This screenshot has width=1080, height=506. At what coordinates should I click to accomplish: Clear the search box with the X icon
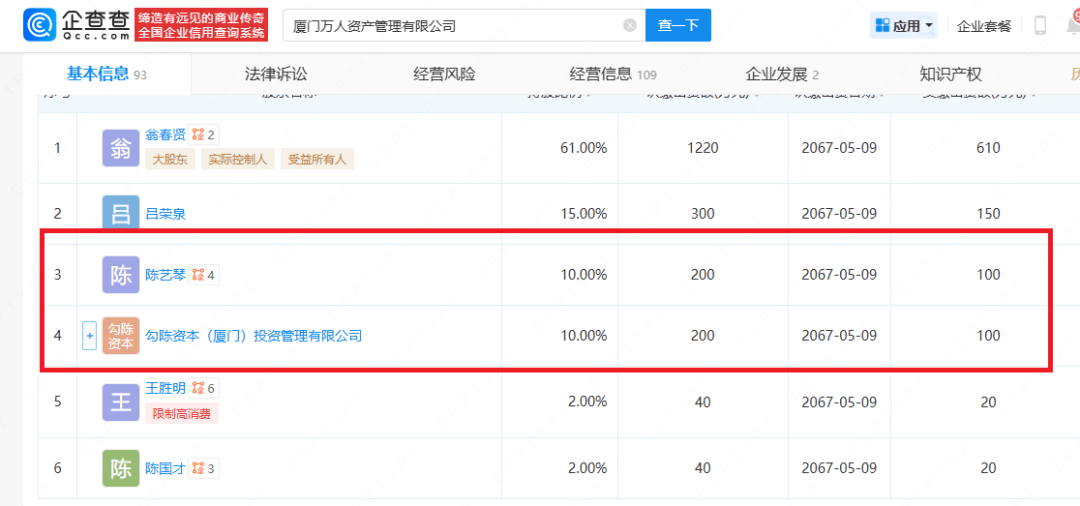(630, 25)
